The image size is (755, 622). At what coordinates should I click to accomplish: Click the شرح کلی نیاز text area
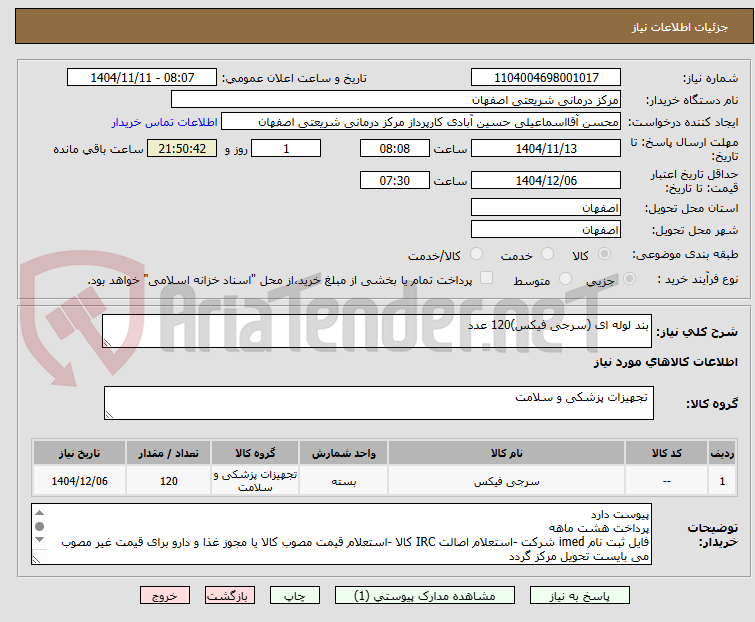pyautogui.click(x=377, y=331)
